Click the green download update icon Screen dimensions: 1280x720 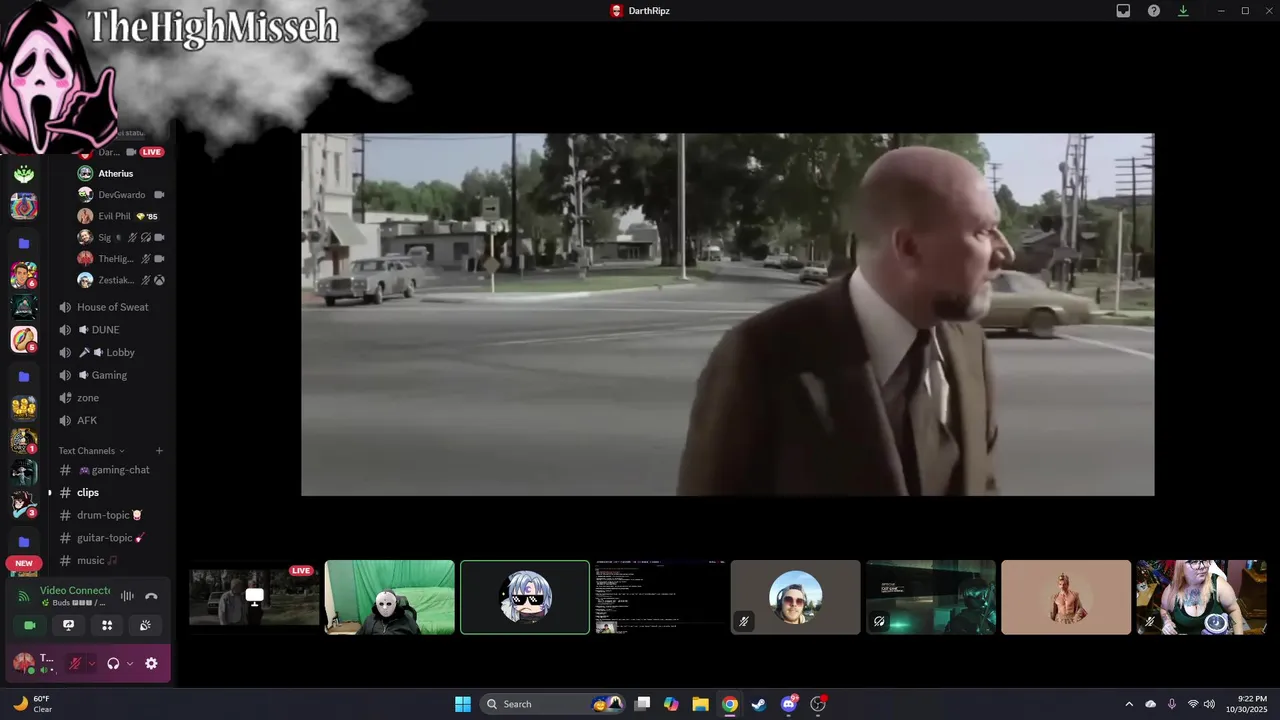[x=1183, y=11]
